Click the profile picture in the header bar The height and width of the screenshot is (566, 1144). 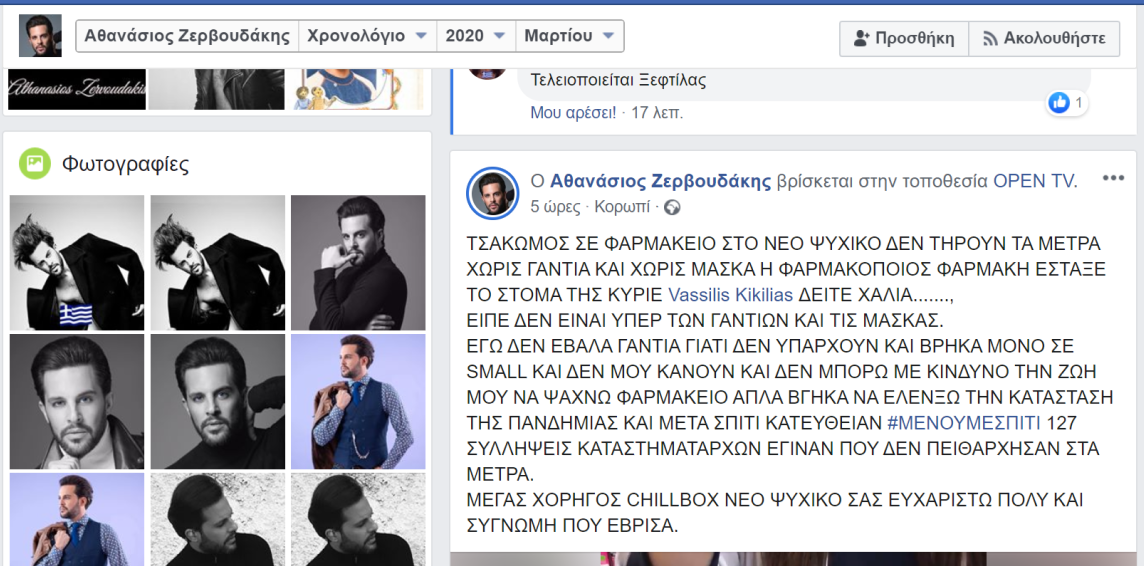(40, 36)
